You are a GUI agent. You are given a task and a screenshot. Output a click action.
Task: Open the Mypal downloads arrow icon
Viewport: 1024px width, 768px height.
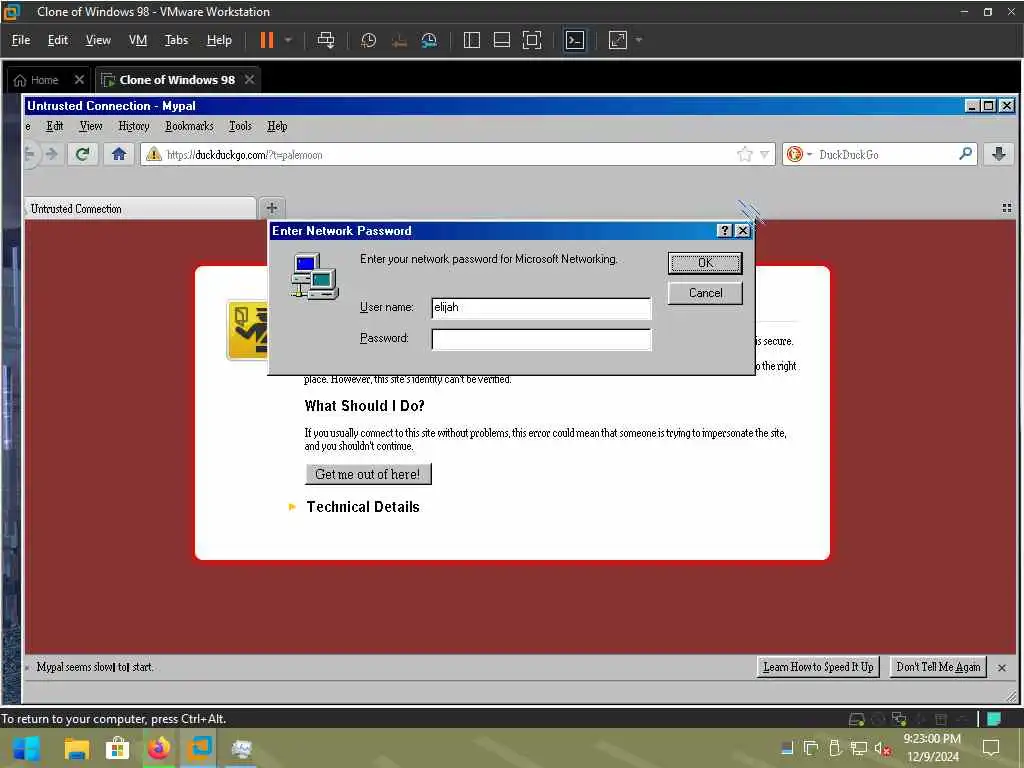click(999, 154)
